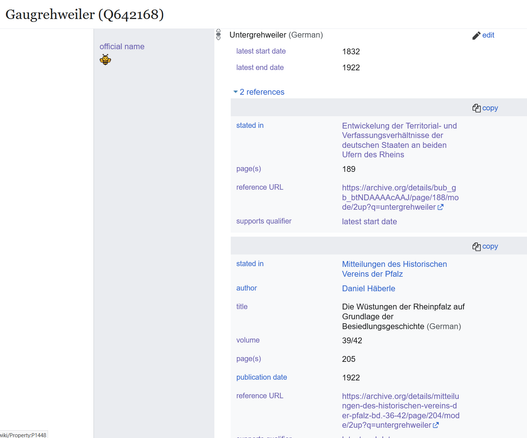This screenshot has width=527, height=438.
Task: Open the Entwickelung der Territorial- source link
Action: 399,140
